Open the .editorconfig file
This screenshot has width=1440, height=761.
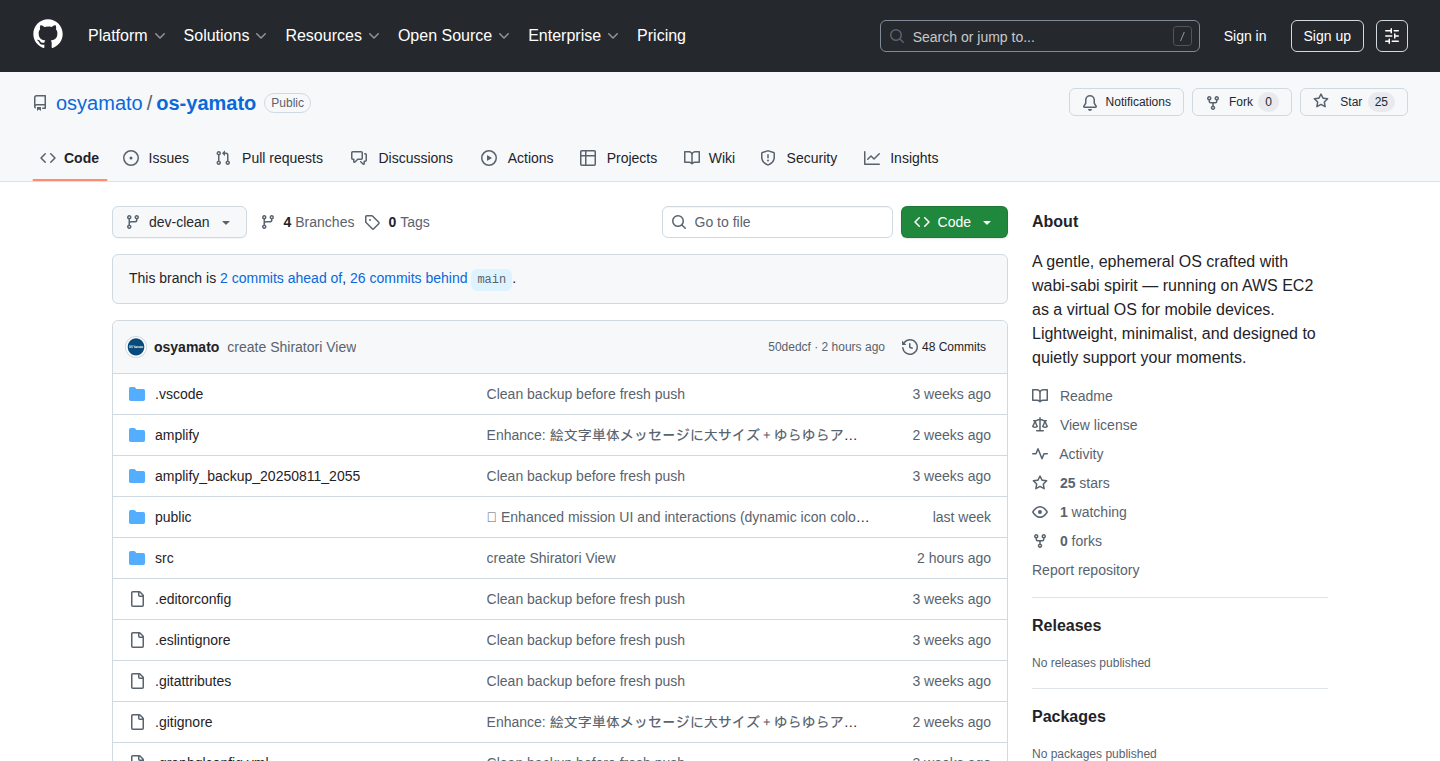click(x=193, y=599)
